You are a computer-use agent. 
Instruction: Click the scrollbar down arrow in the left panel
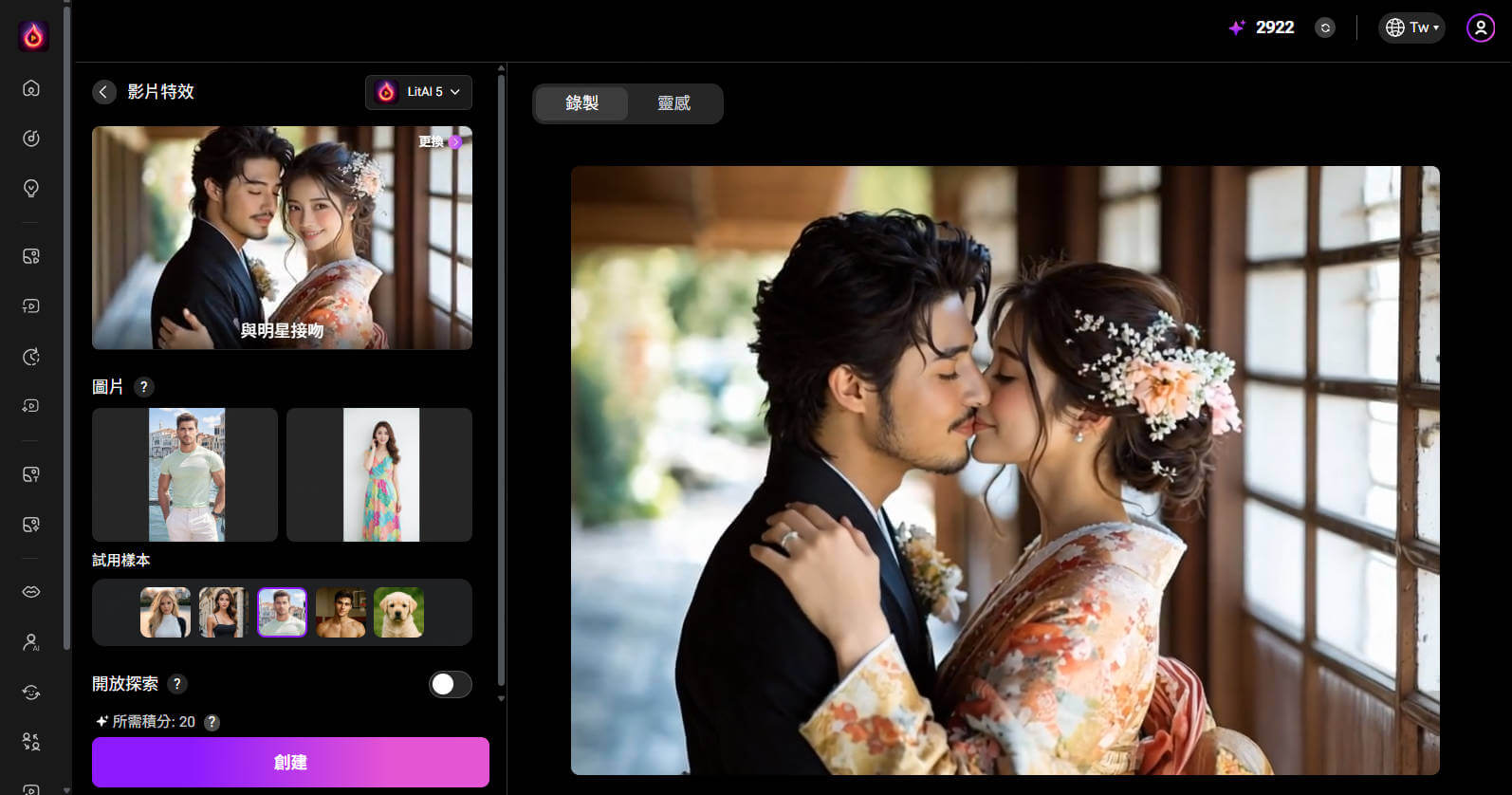click(x=501, y=698)
